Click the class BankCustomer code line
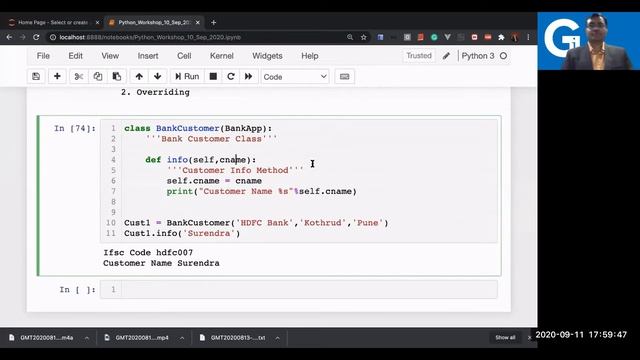Viewport: 640px width, 360px height. point(198,128)
